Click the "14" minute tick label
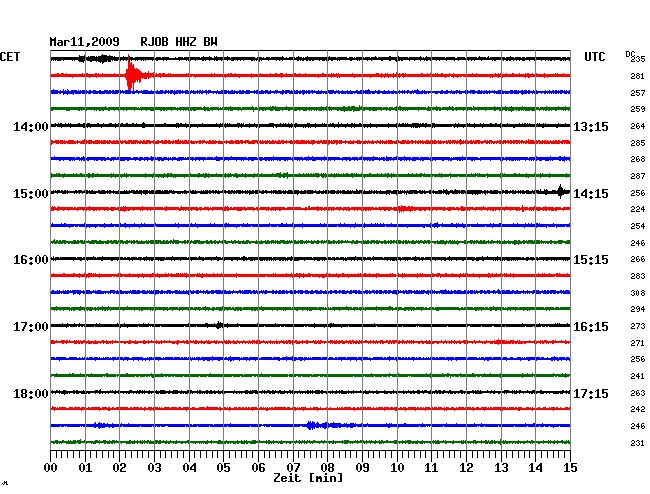 point(535,468)
